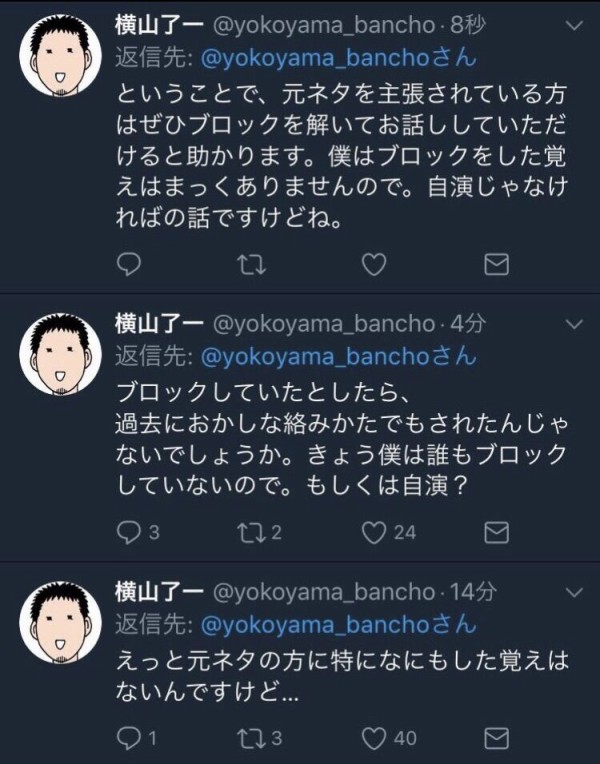Retweet the 8秒 tweet
600x764 pixels.
(253, 263)
